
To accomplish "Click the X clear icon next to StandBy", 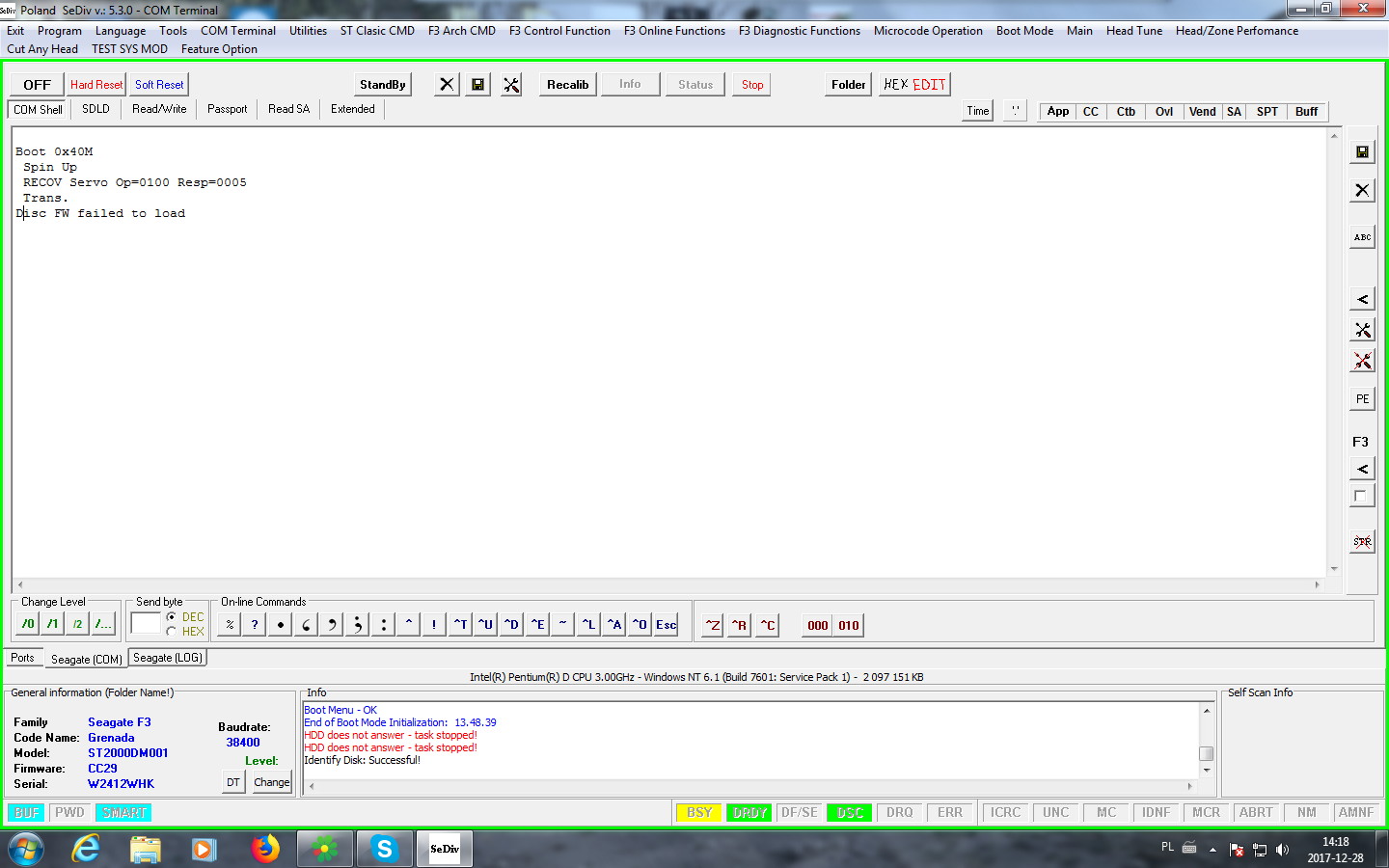I will [447, 85].
